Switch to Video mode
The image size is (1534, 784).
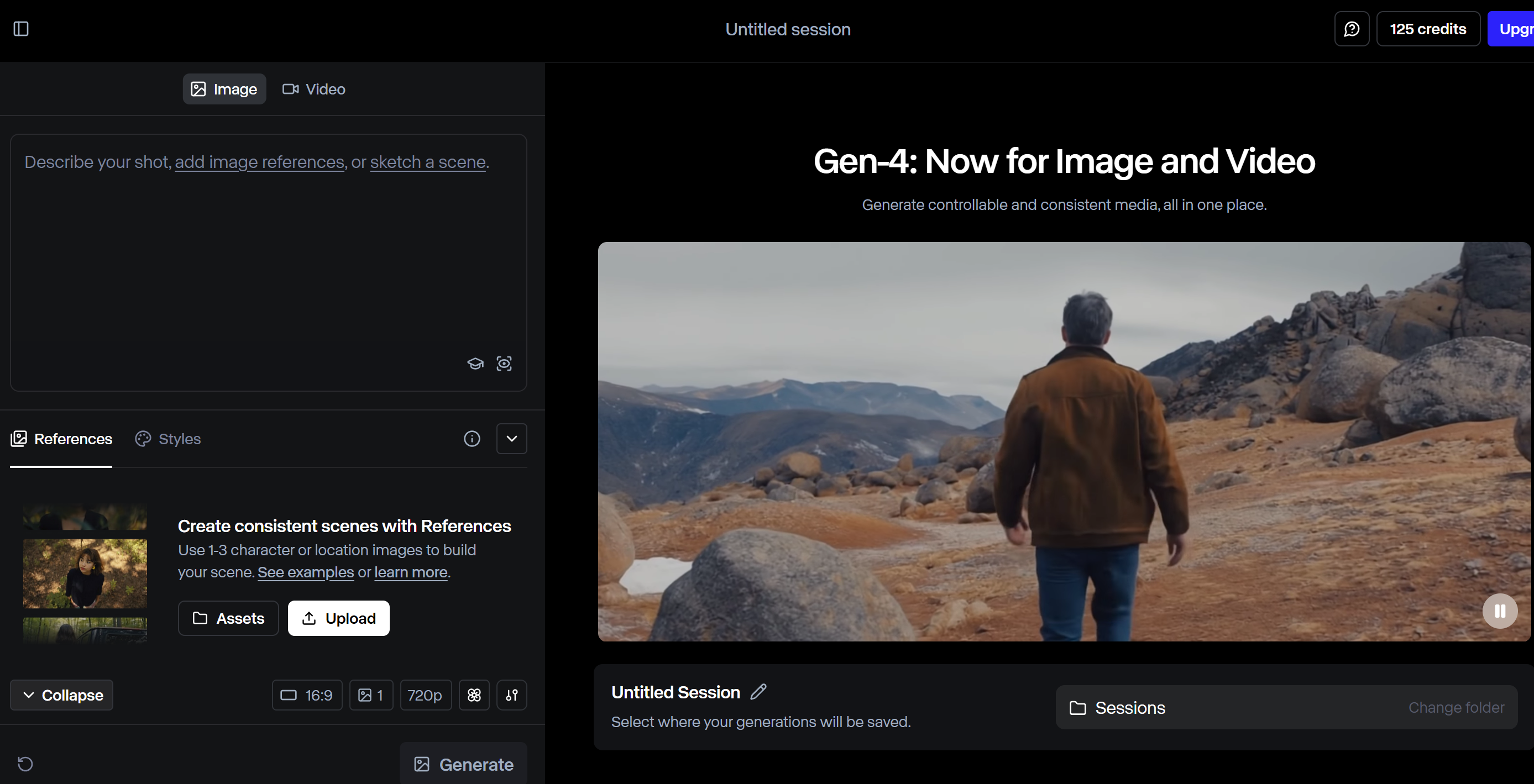click(x=314, y=90)
